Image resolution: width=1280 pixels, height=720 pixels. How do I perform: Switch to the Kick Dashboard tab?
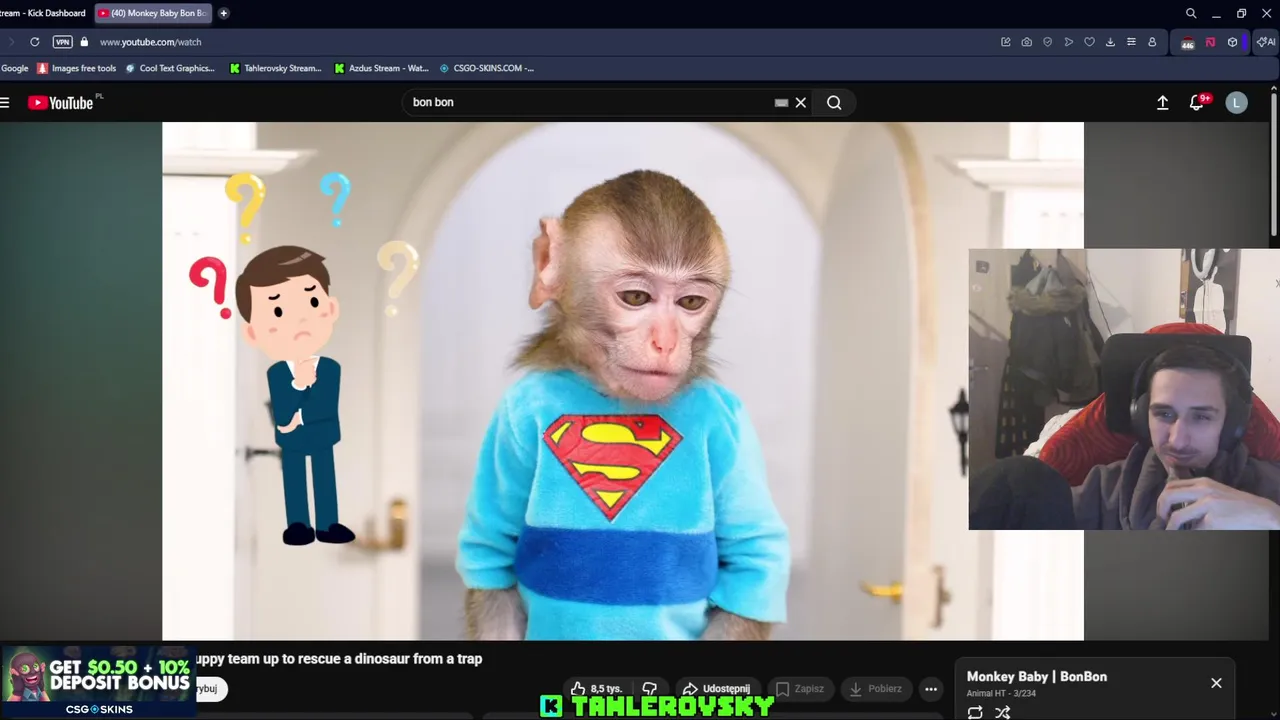click(45, 13)
